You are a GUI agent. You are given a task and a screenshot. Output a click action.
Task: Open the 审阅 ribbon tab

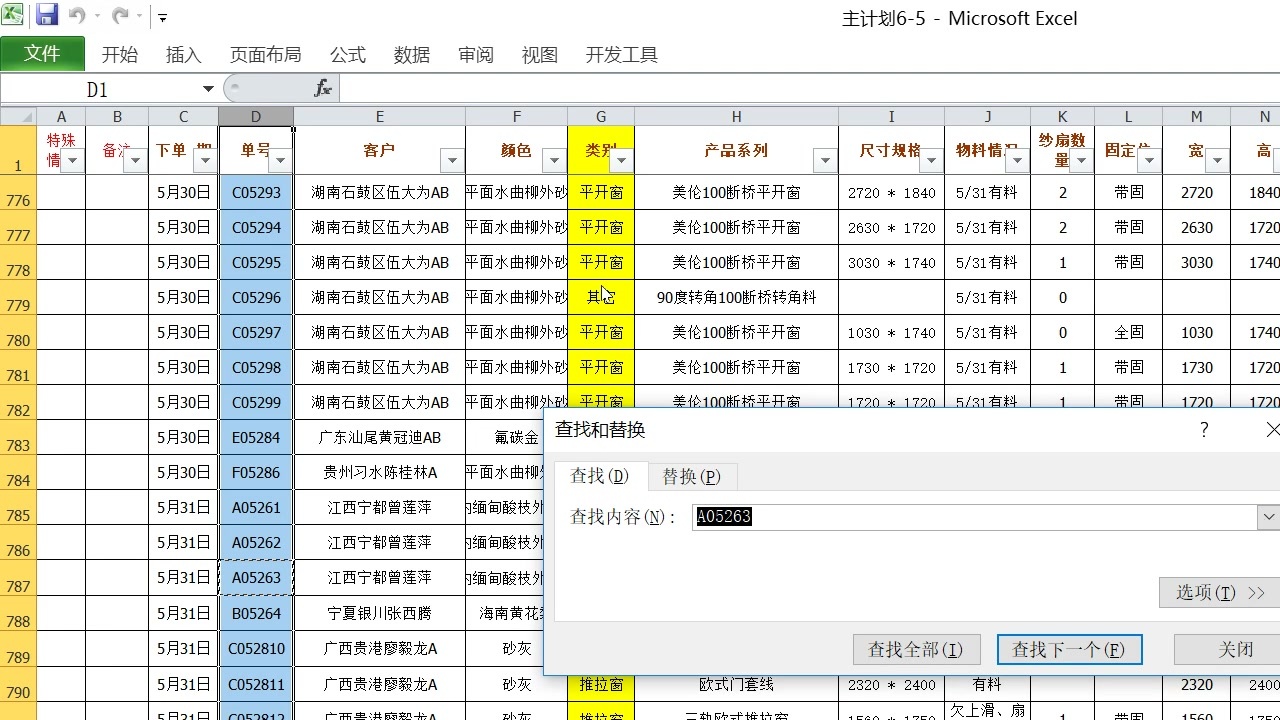(x=476, y=55)
